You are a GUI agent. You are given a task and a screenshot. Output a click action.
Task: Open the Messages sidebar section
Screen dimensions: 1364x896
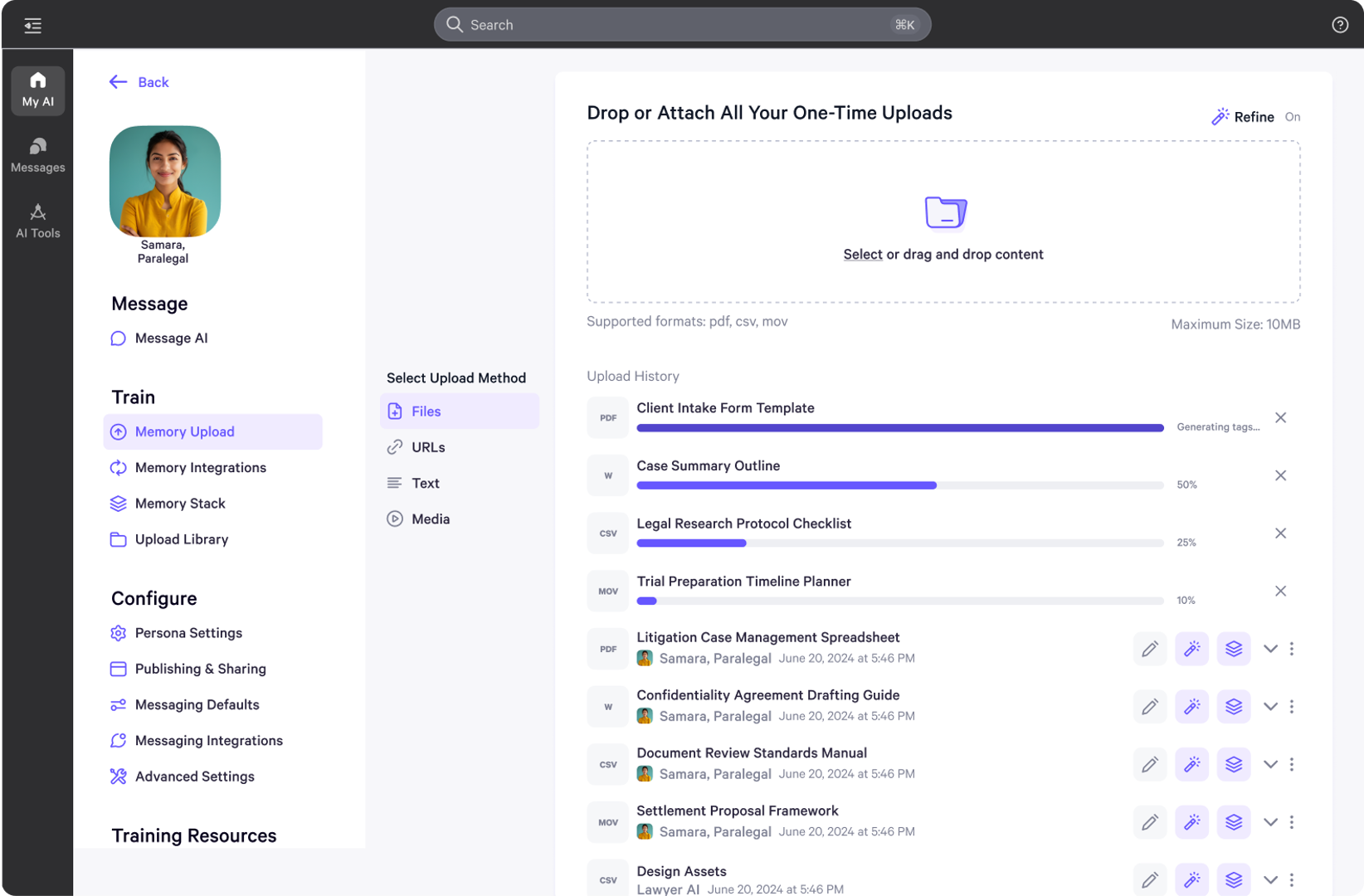[x=38, y=155]
